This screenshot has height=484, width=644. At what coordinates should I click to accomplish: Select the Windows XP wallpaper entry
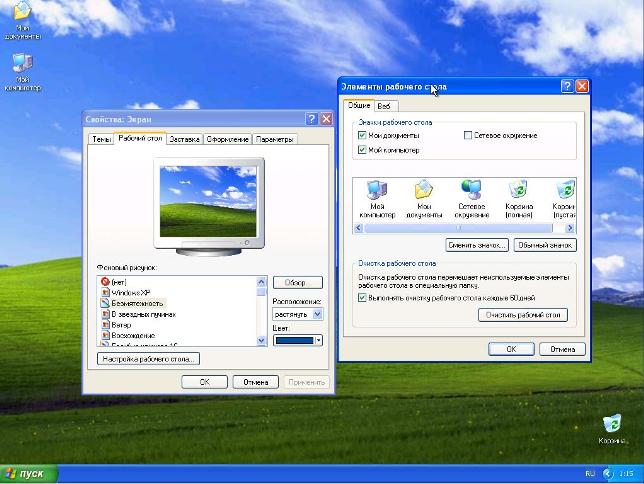126,293
